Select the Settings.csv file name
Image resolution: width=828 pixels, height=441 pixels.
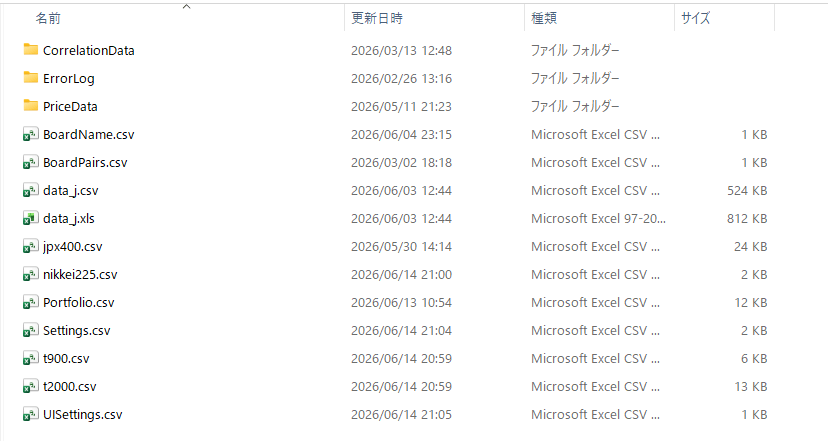pyautogui.click(x=77, y=331)
